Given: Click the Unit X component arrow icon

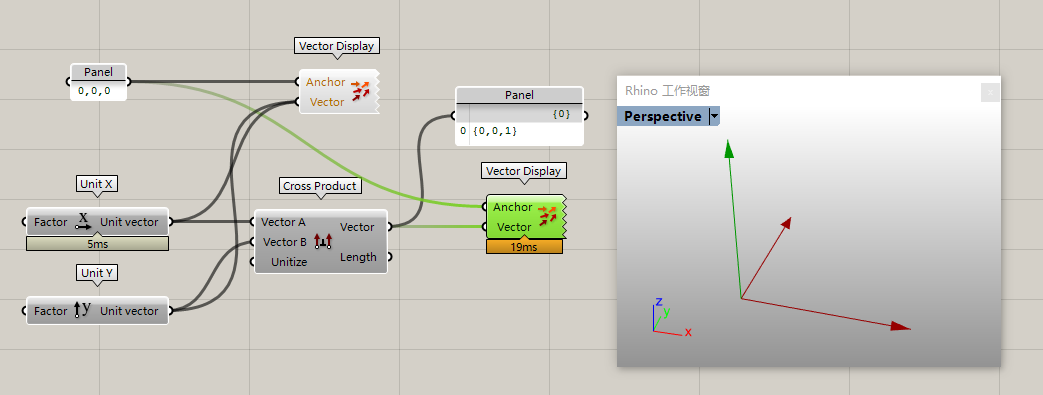Looking at the screenshot, I should click(84, 221).
